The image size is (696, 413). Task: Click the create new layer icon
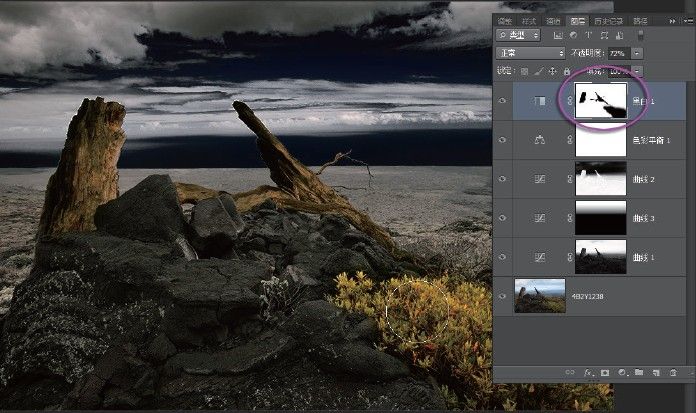point(657,373)
